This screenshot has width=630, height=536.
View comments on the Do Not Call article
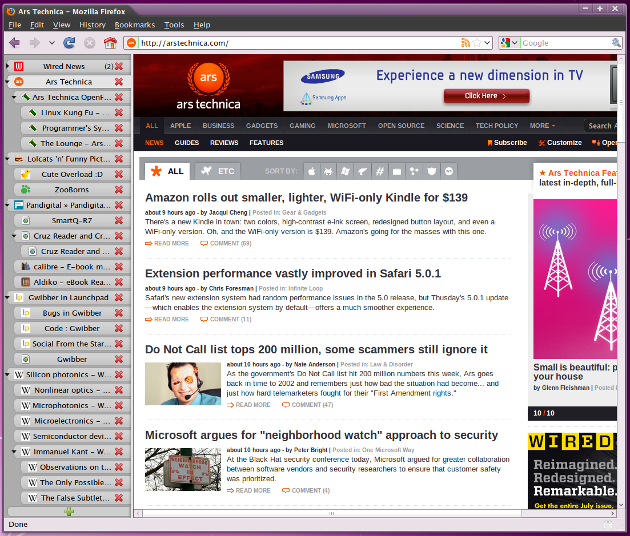(x=308, y=405)
